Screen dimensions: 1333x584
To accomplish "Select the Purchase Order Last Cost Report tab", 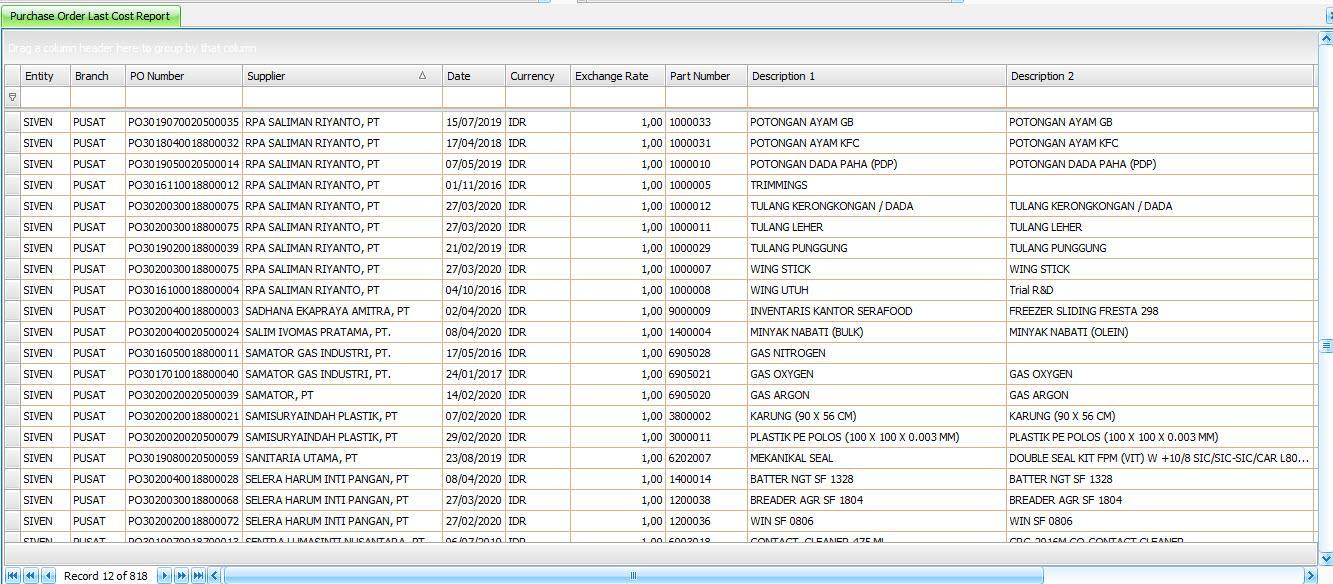I will click(x=90, y=16).
